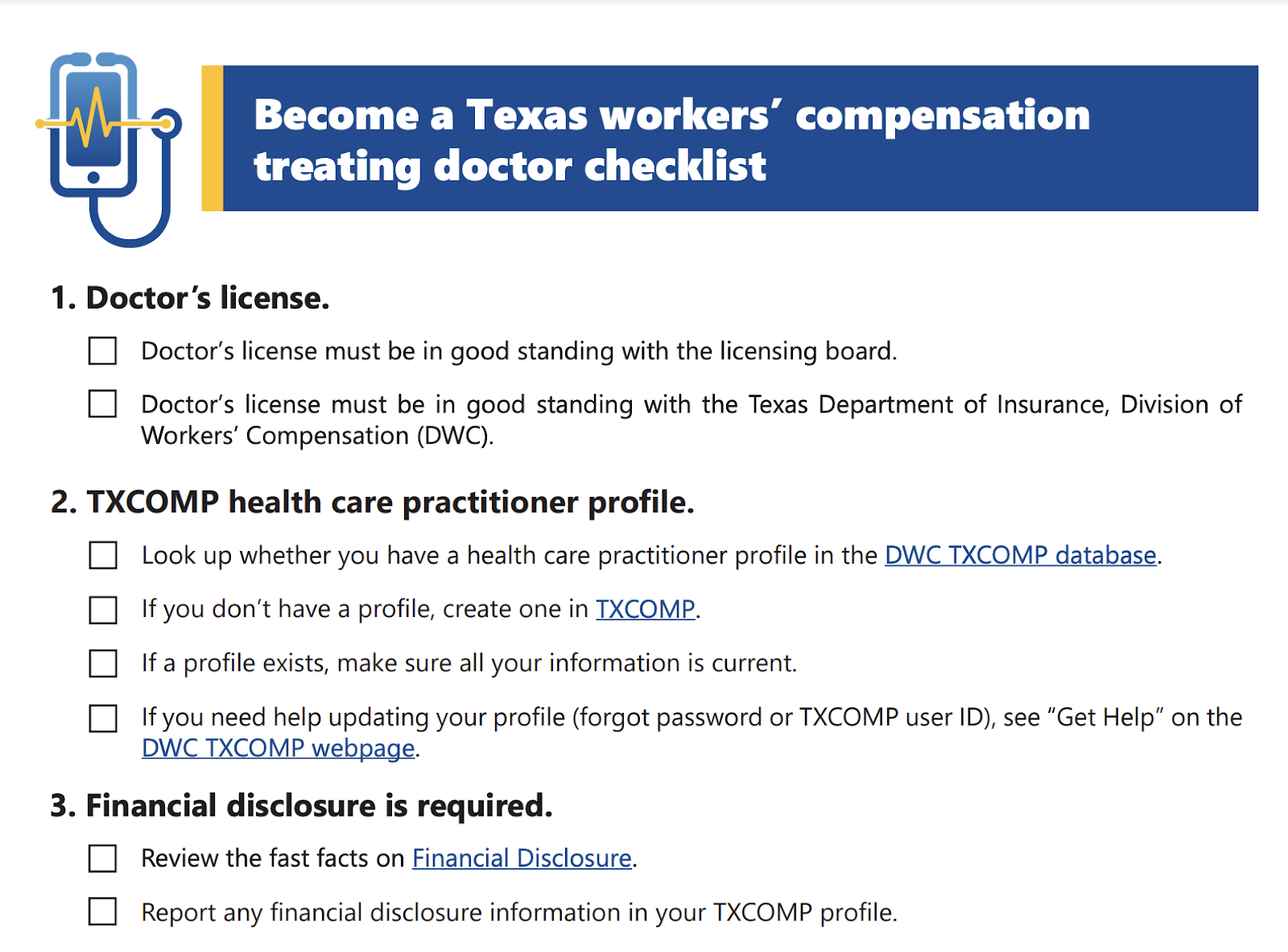Click the yellow accent bar beside title

212,139
